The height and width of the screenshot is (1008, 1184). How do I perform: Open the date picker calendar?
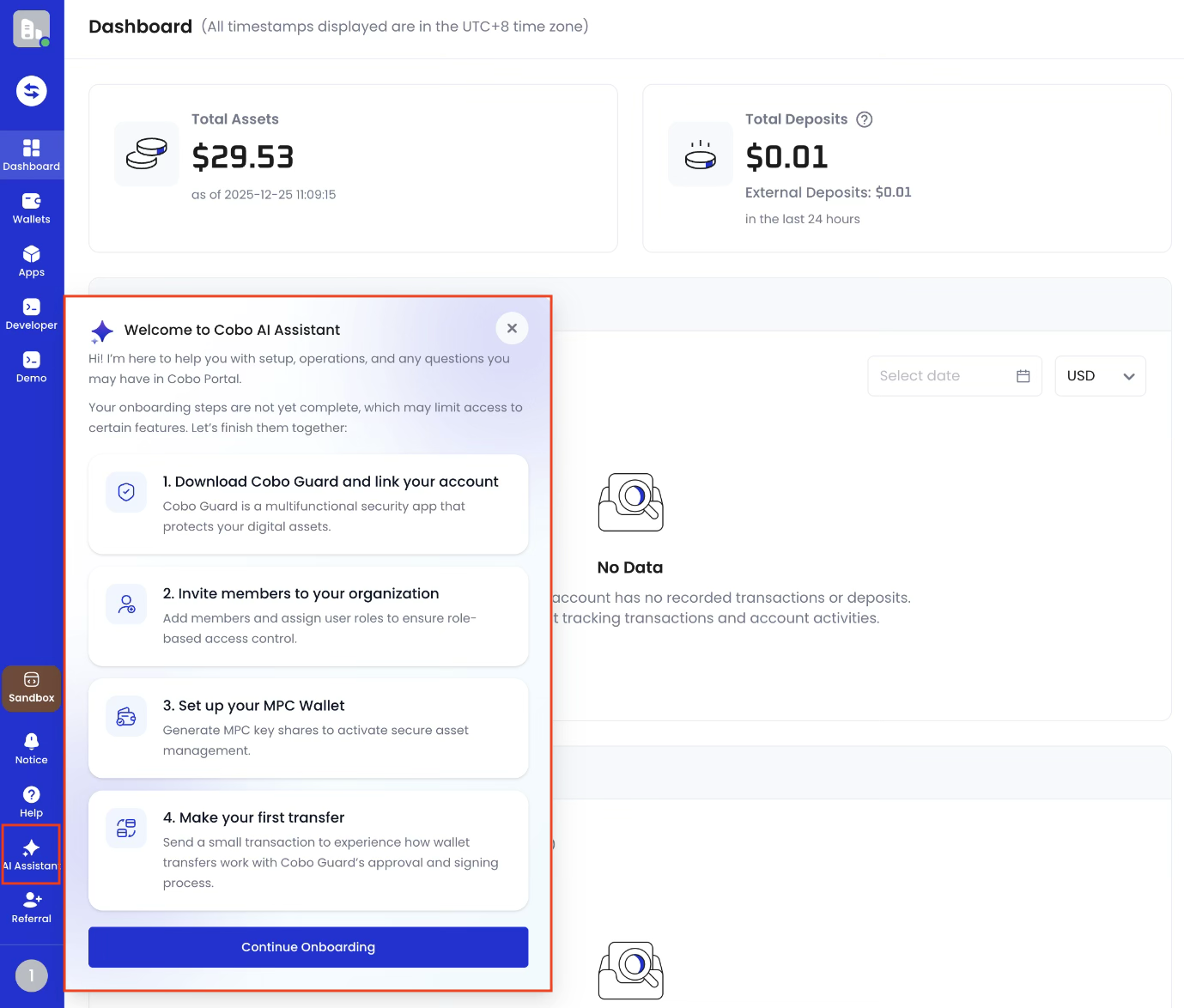point(1023,375)
